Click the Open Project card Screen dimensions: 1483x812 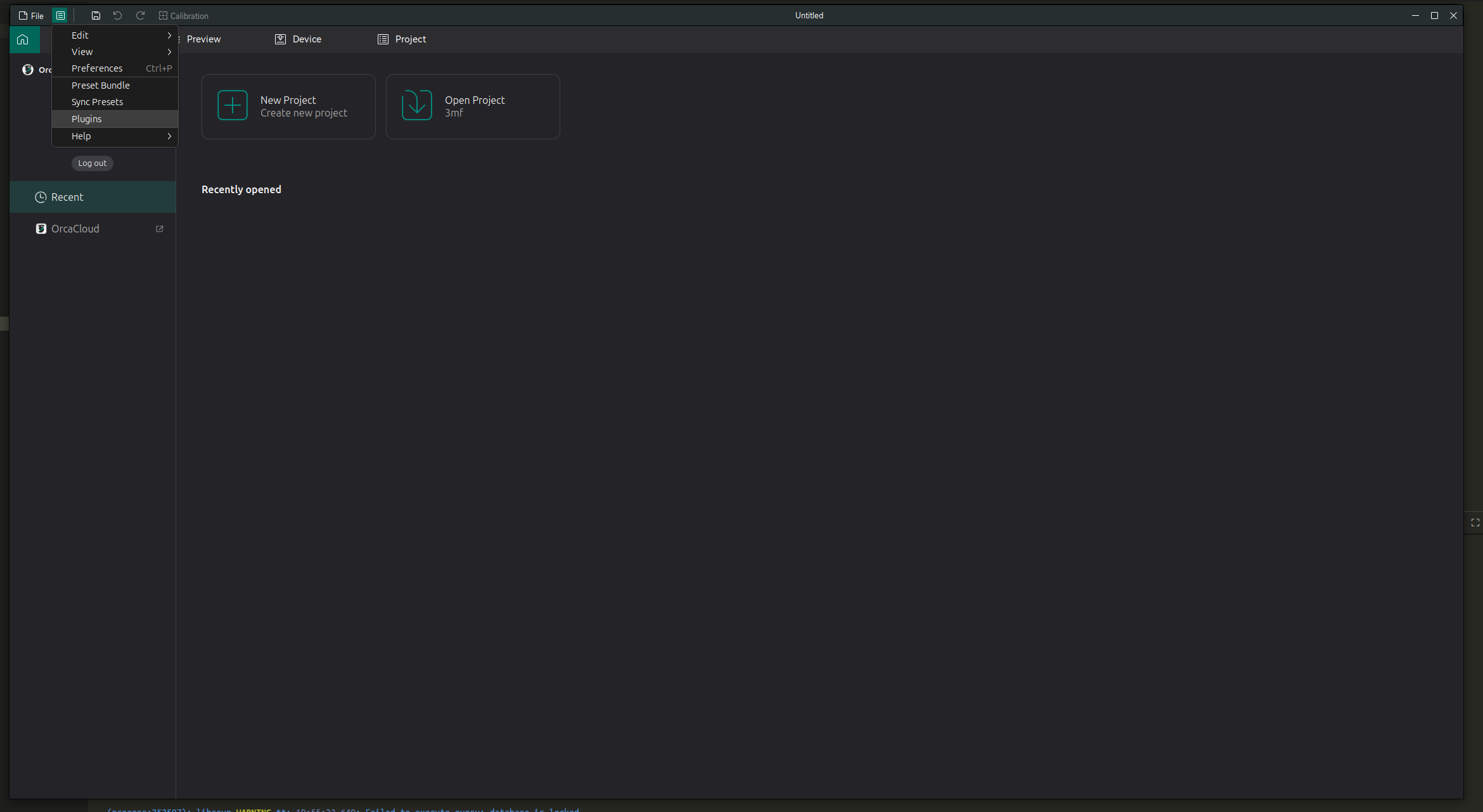pos(473,106)
